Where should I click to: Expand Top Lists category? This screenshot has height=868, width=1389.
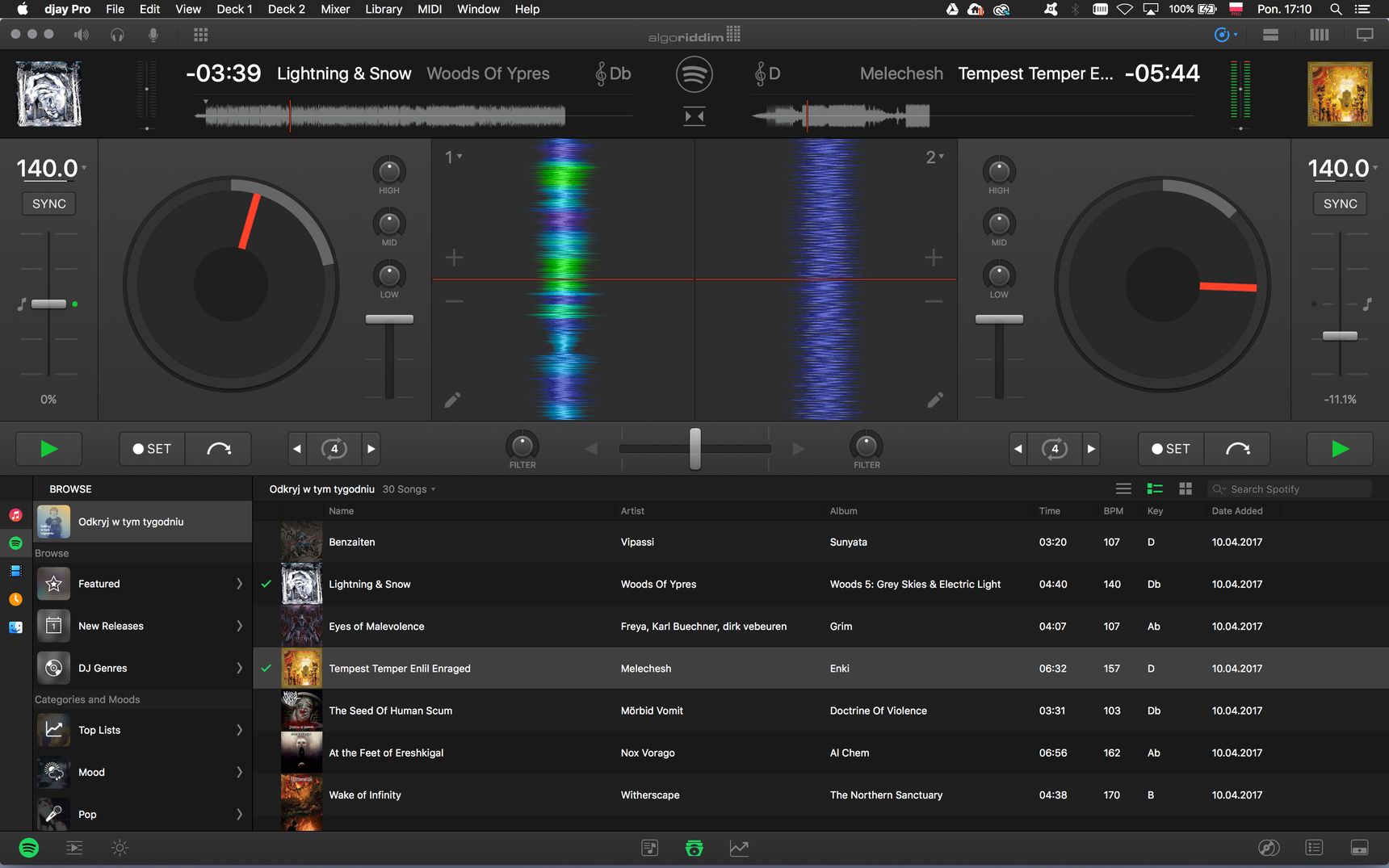pos(239,730)
